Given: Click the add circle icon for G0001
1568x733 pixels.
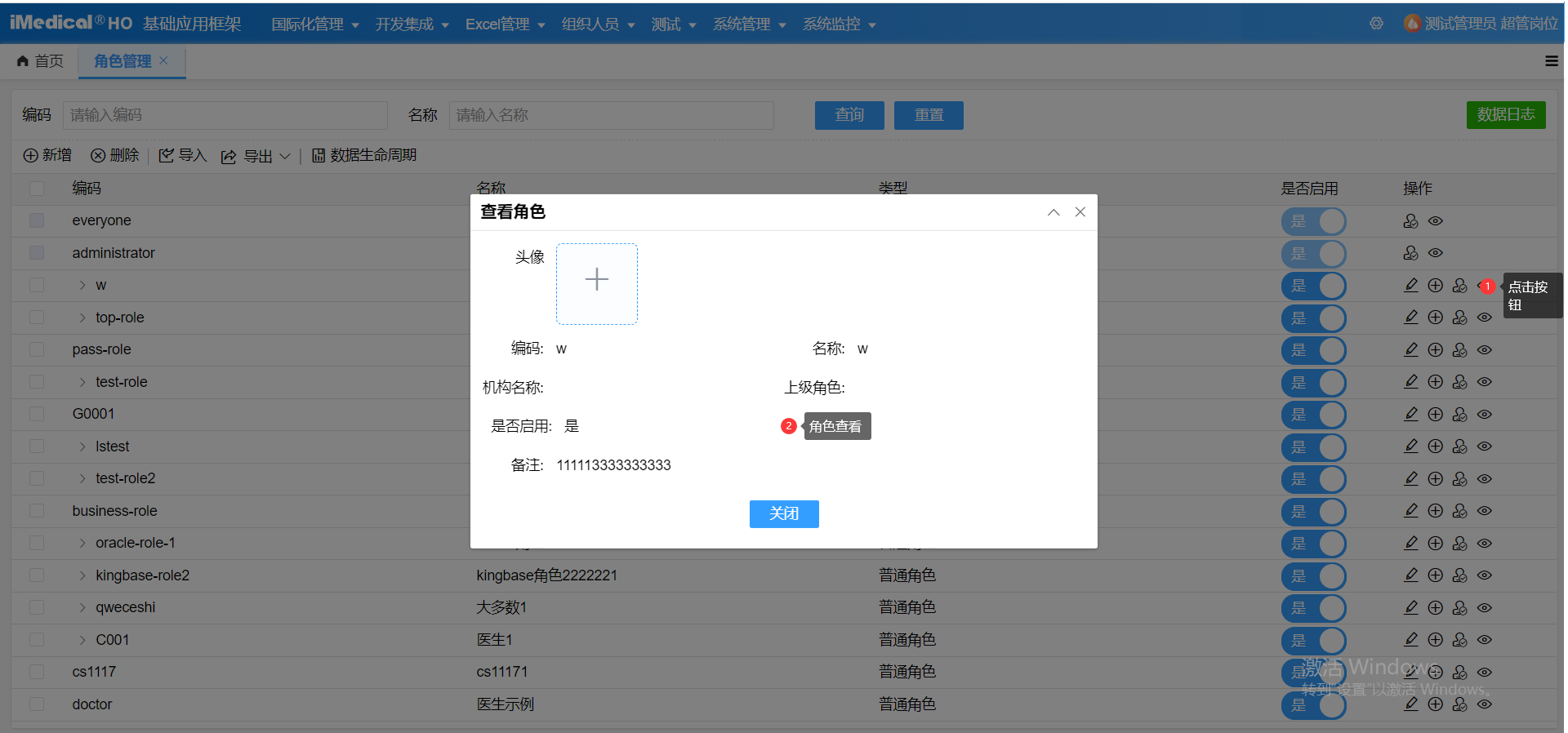Looking at the screenshot, I should pos(1436,414).
